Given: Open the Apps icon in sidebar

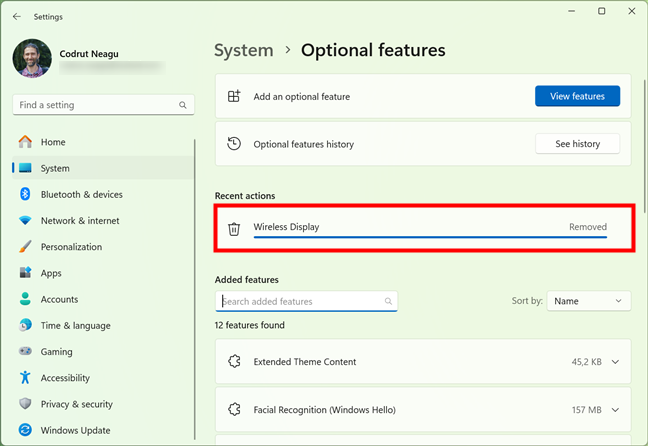Looking at the screenshot, I should pyautogui.click(x=25, y=272).
